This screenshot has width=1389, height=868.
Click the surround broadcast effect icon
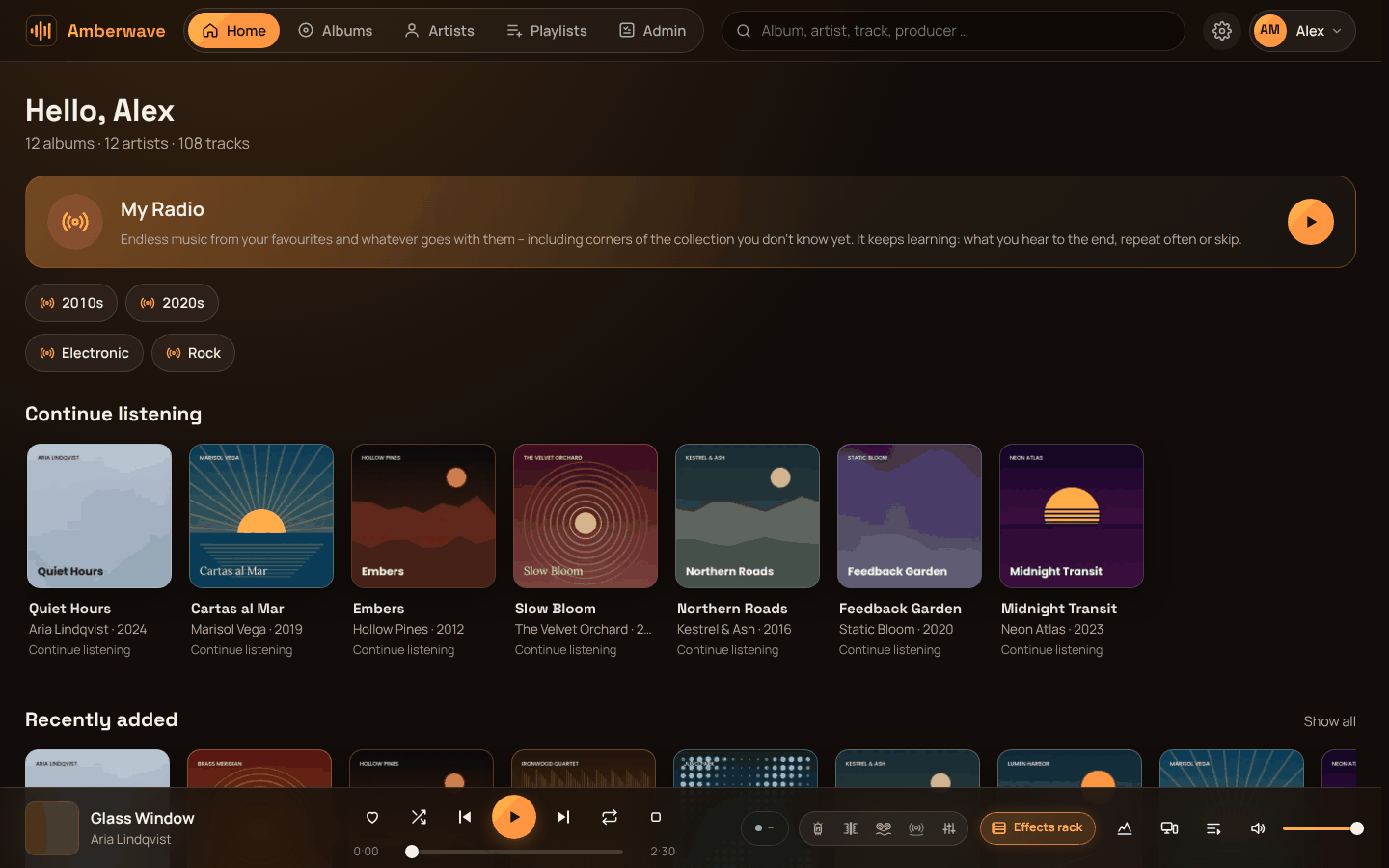[916, 828]
